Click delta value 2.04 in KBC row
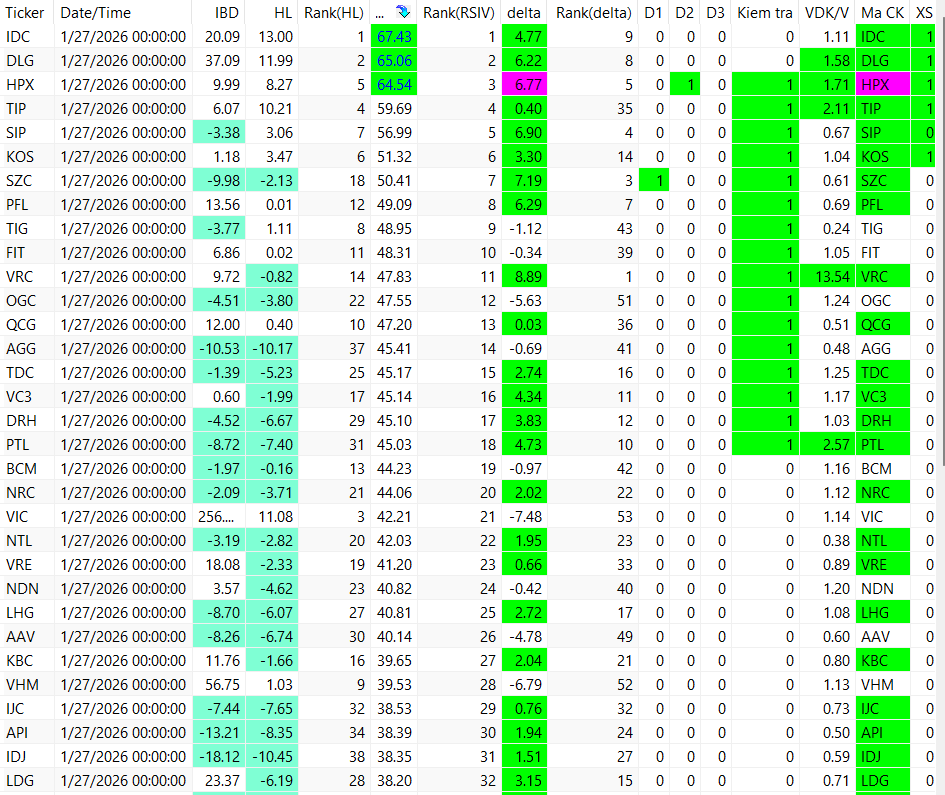 tap(524, 661)
